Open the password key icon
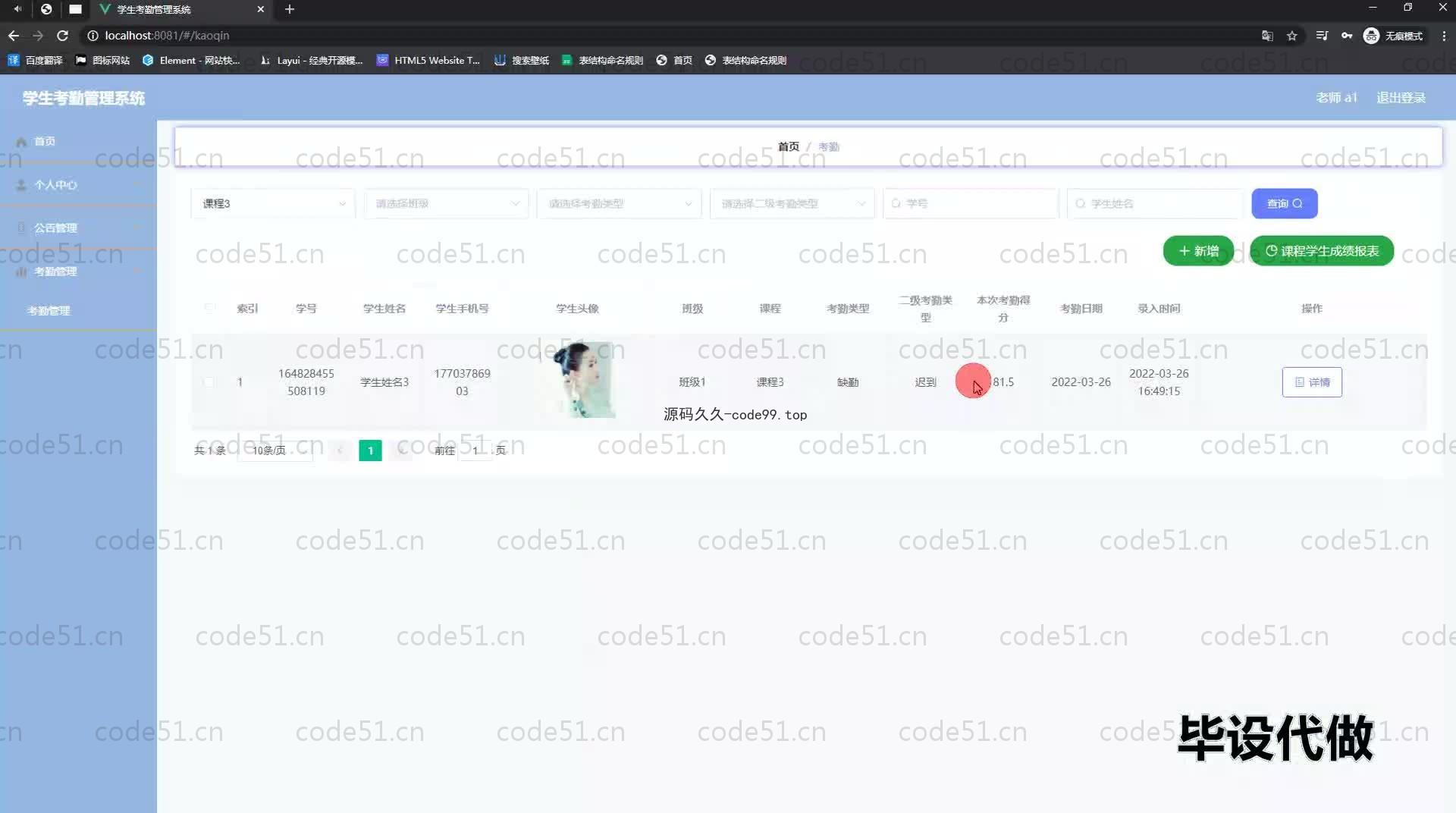The image size is (1456, 813). [1347, 36]
